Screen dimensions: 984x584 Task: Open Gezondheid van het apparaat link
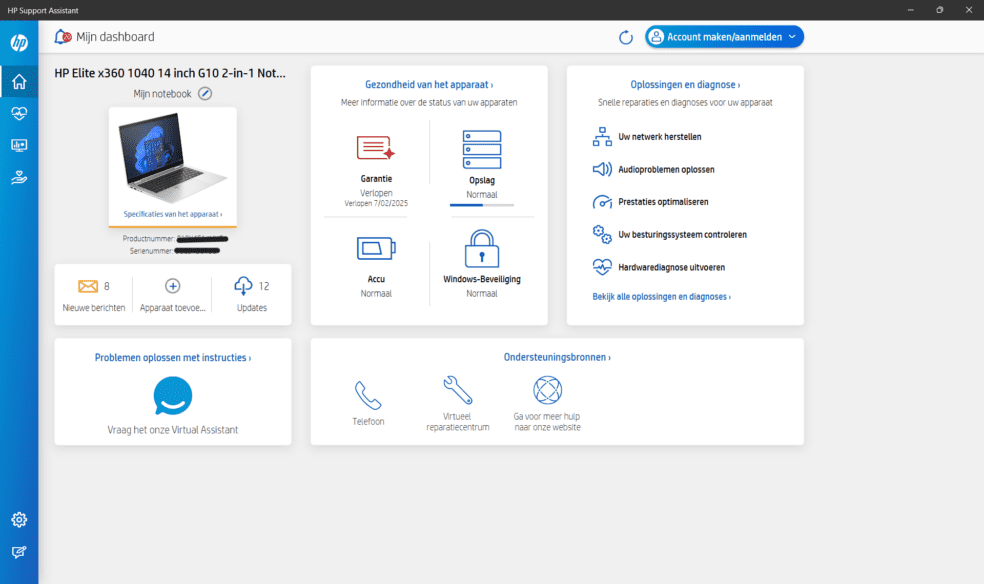tap(429, 85)
